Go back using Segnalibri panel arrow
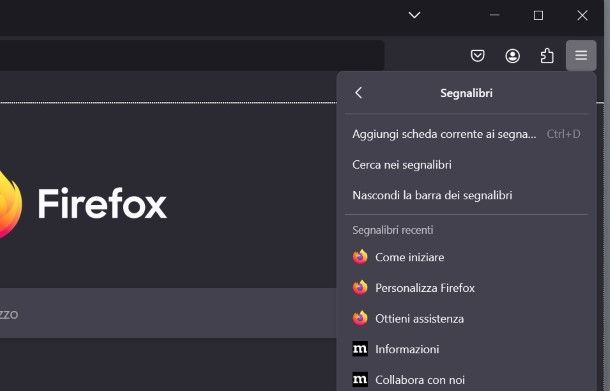610x391 pixels. pyautogui.click(x=359, y=93)
